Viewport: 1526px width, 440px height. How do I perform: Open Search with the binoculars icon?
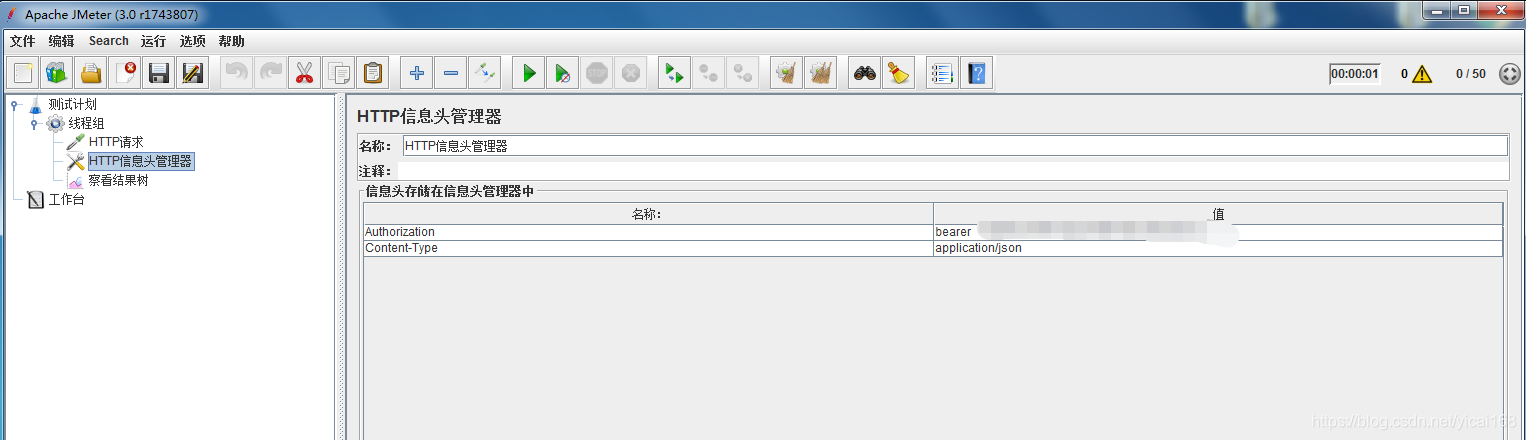pyautogui.click(x=865, y=73)
